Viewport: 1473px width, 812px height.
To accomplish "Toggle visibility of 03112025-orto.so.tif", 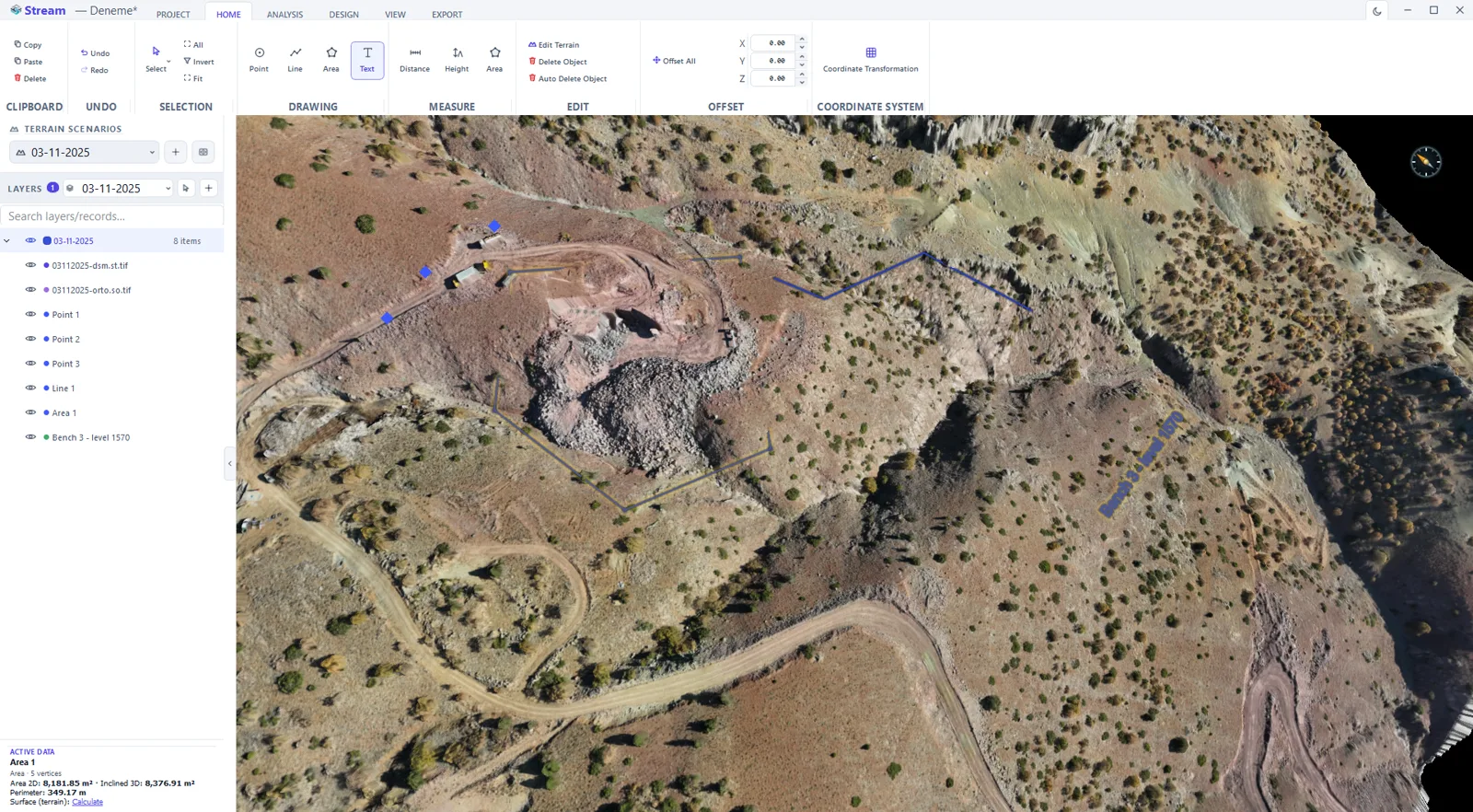I will coord(30,289).
